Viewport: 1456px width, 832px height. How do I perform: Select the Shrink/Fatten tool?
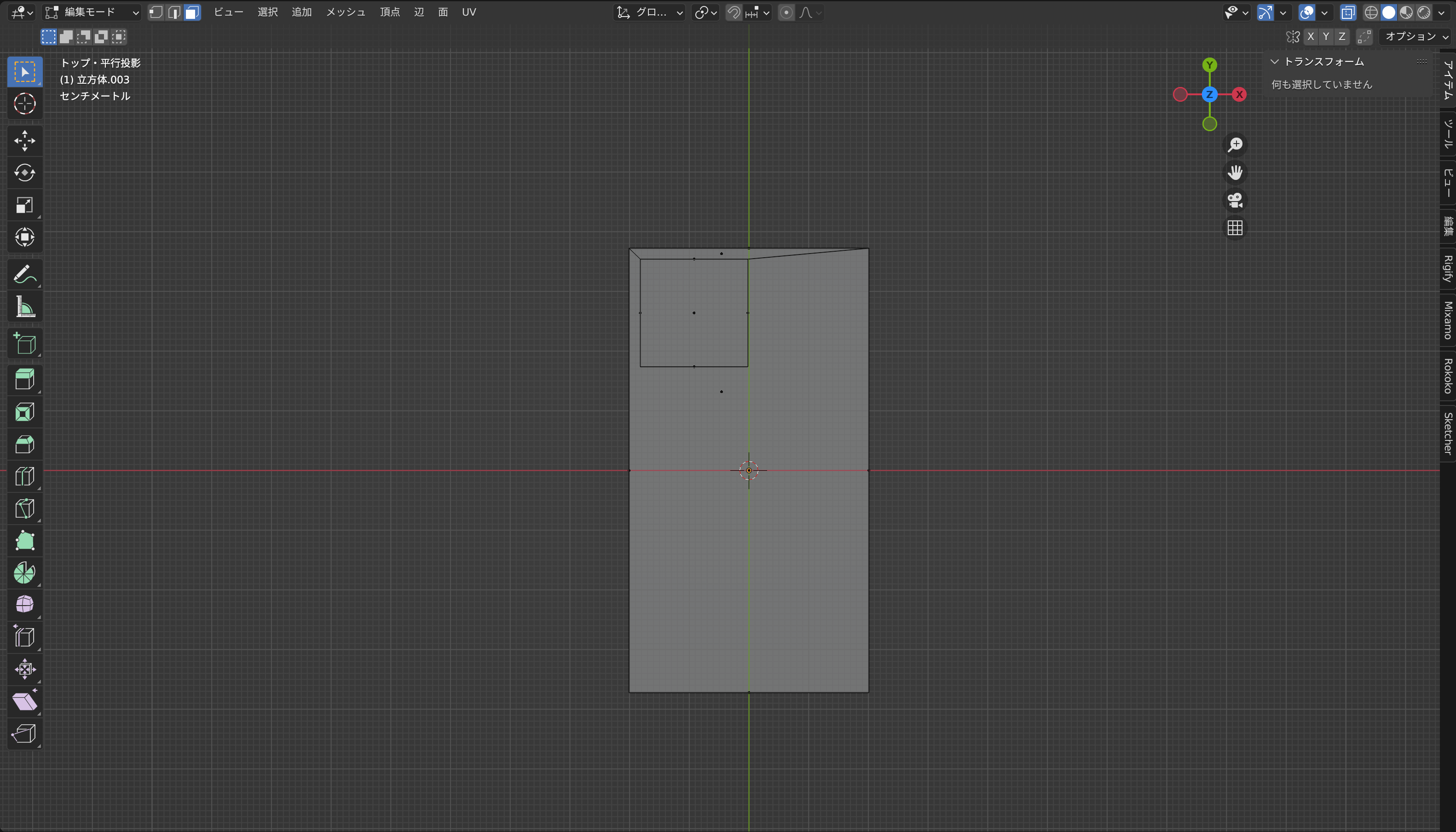24,669
